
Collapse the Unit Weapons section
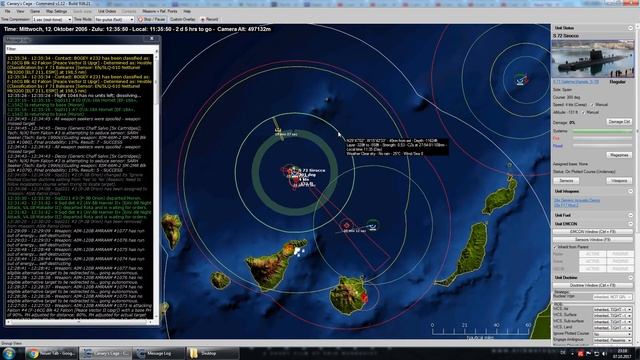click(630, 191)
